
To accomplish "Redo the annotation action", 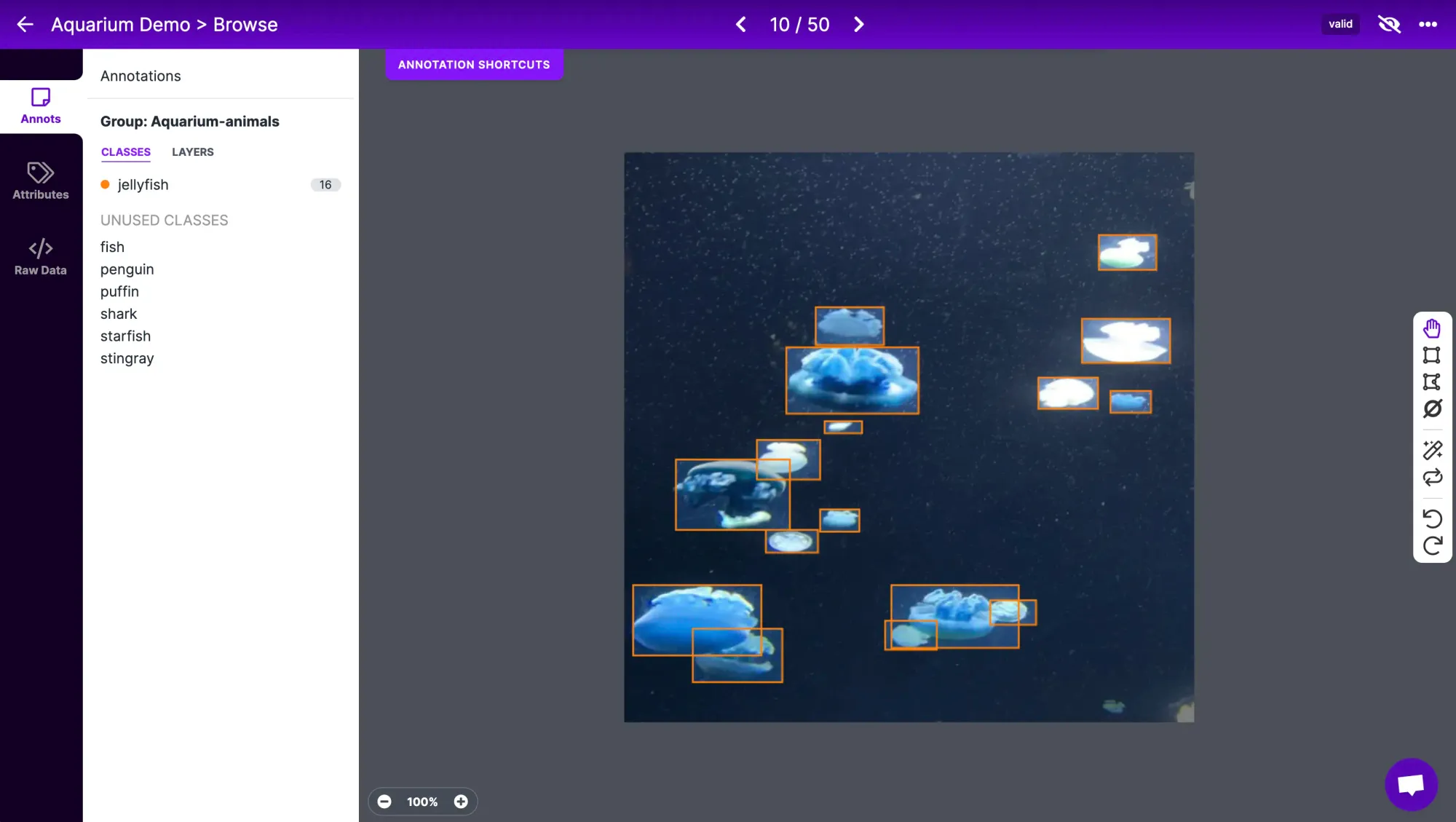I will pos(1432,546).
